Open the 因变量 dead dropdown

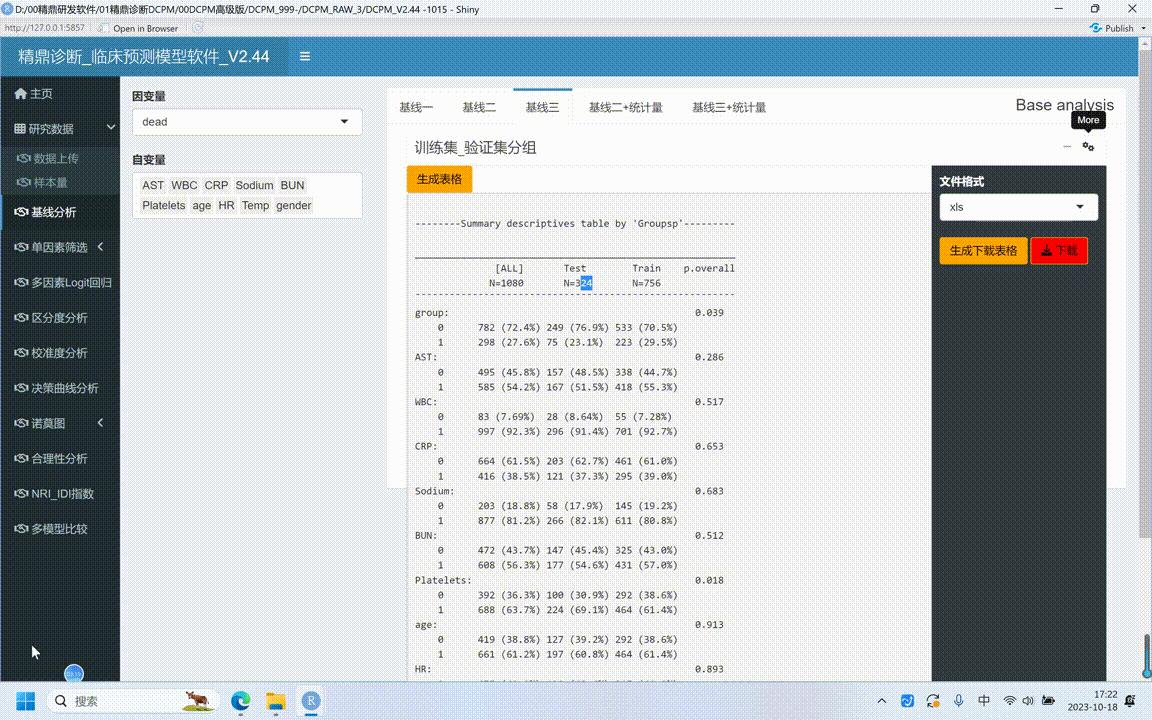coord(247,122)
